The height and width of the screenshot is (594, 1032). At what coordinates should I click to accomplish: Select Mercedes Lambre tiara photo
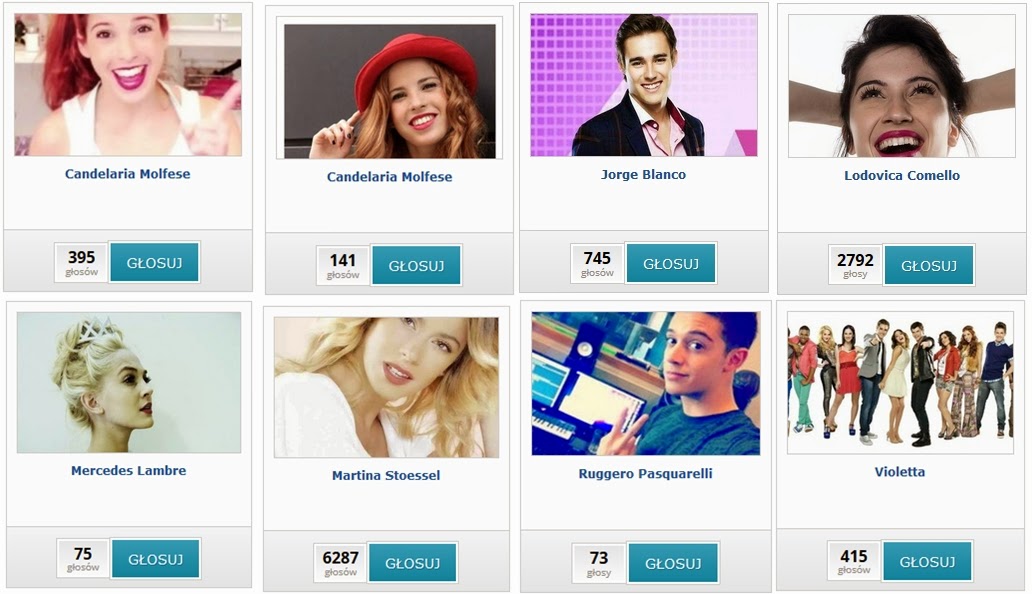click(x=129, y=382)
